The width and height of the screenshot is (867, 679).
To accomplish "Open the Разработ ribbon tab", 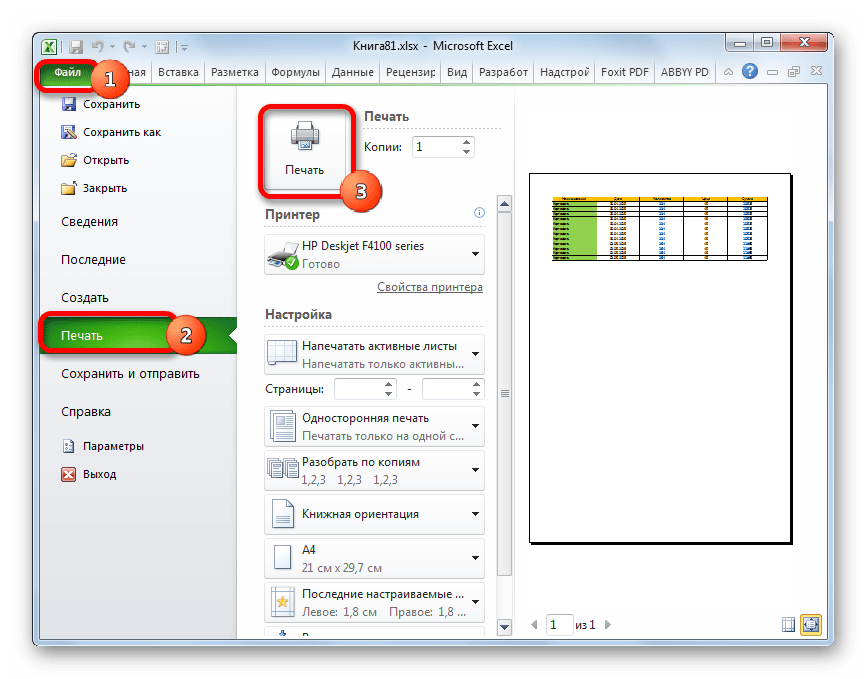I will pos(503,72).
